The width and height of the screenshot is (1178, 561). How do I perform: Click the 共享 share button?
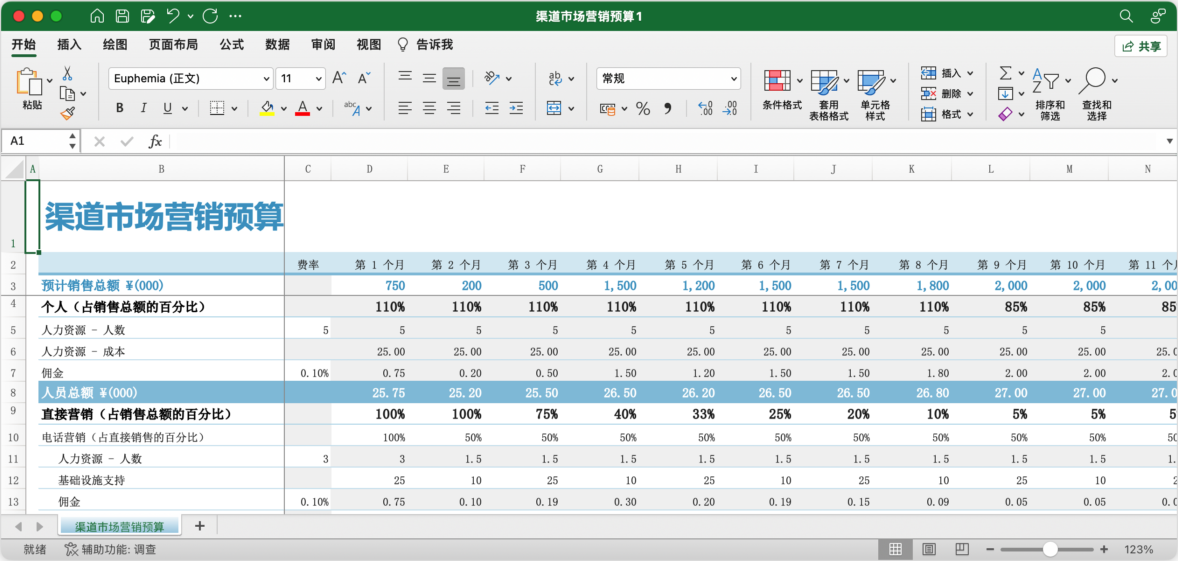1140,47
